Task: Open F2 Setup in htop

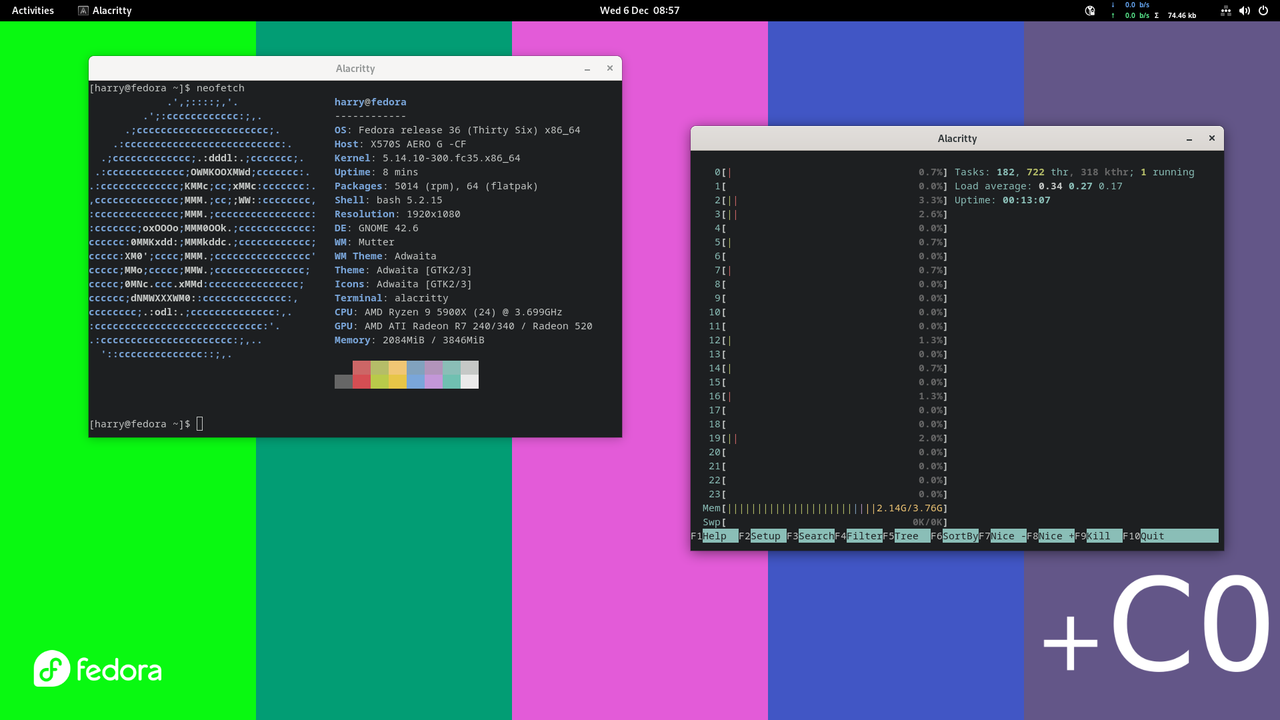Action: click(762, 536)
